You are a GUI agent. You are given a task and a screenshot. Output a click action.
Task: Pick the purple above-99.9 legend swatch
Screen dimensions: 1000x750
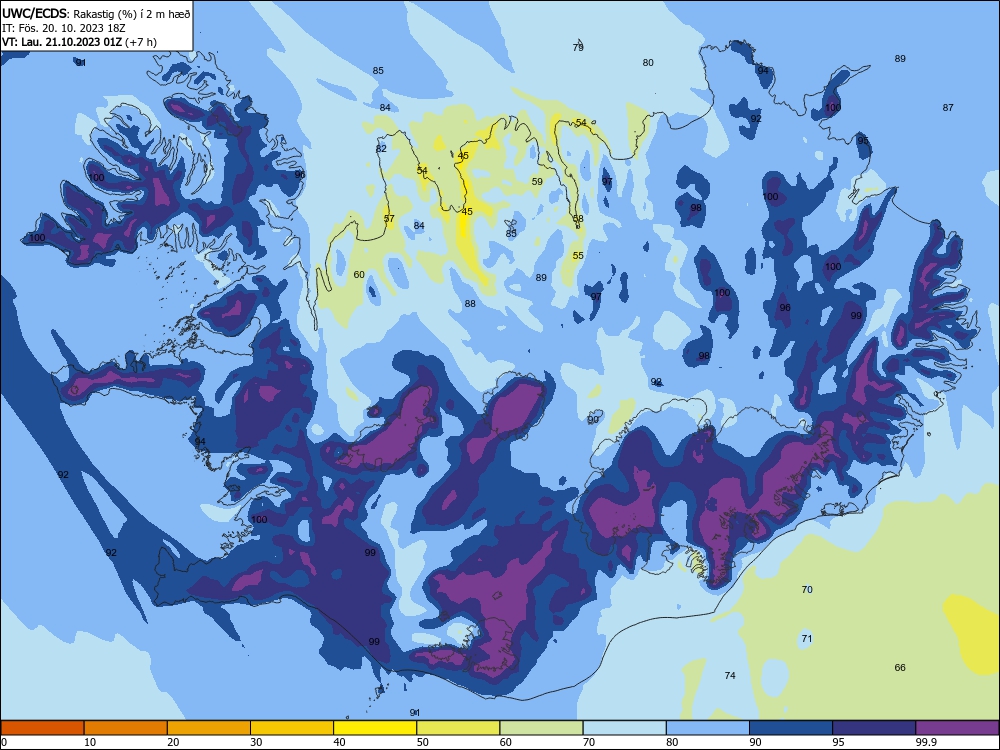click(x=957, y=728)
